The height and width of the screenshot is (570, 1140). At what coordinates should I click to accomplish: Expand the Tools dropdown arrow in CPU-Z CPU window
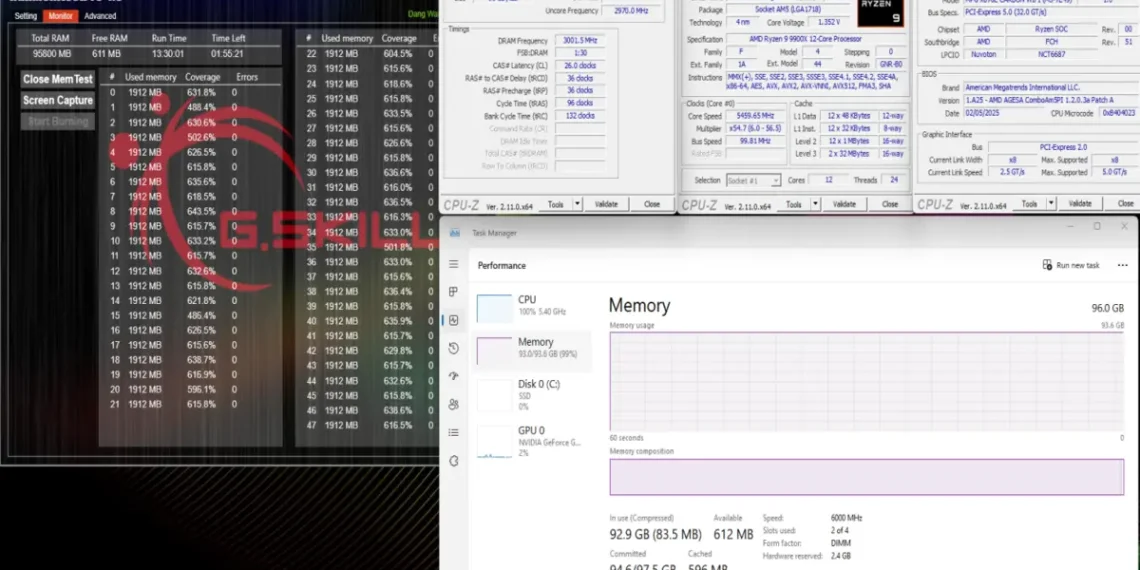(816, 204)
